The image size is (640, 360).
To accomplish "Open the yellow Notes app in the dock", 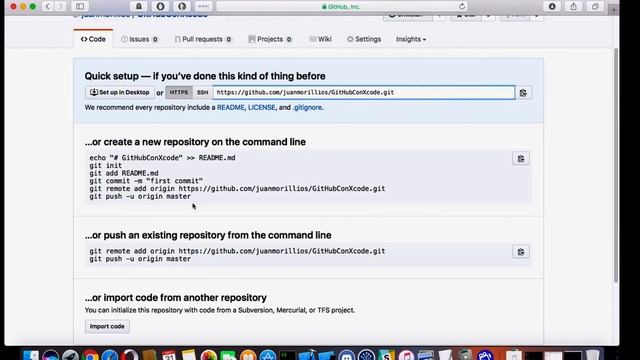I will coord(189,355).
